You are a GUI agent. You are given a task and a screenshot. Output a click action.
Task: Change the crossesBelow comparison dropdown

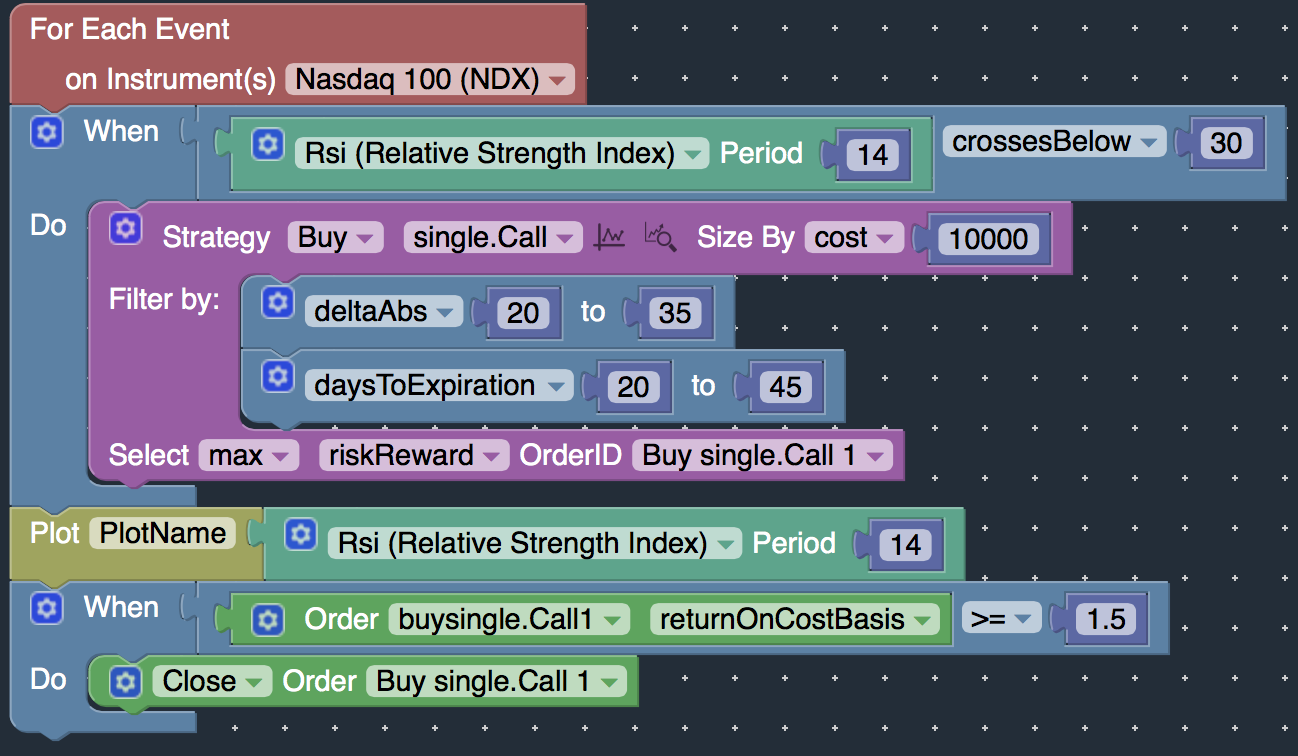click(1055, 141)
